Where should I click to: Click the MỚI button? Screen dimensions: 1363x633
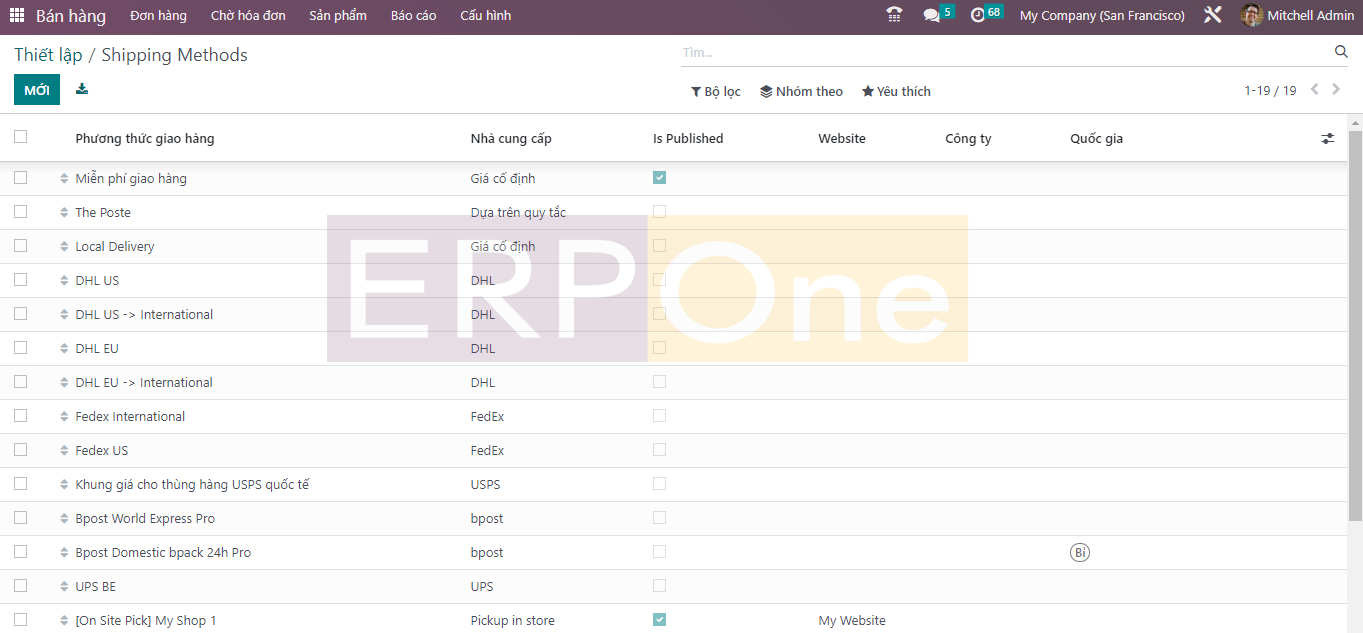pyautogui.click(x=37, y=90)
